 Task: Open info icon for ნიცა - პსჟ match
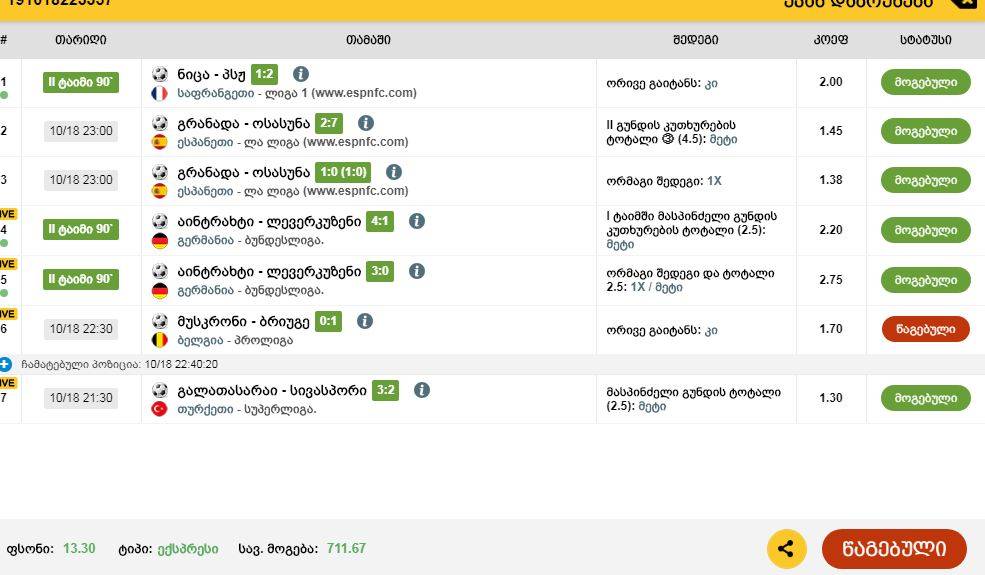(x=301, y=74)
